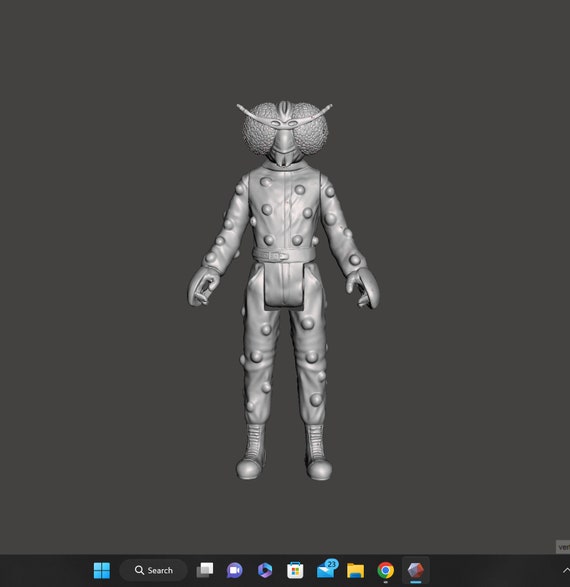
Task: Open File Explorer from the taskbar
Action: tap(356, 571)
